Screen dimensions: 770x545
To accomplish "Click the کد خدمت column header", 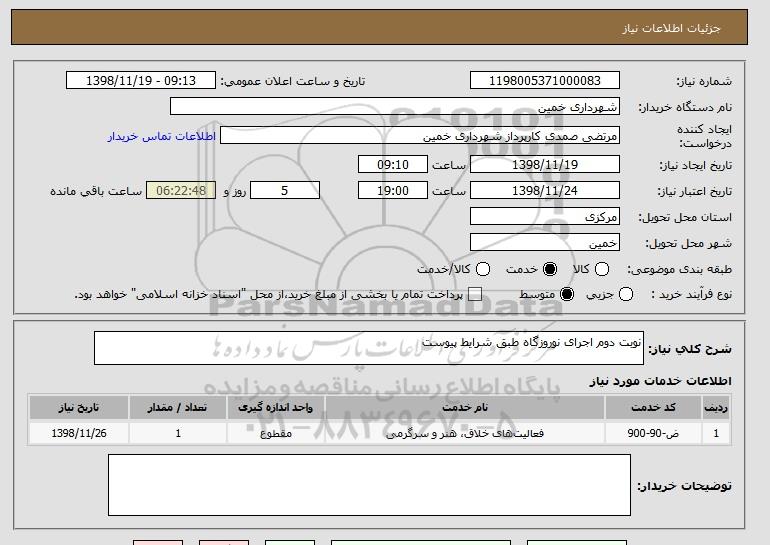I will (653, 408).
